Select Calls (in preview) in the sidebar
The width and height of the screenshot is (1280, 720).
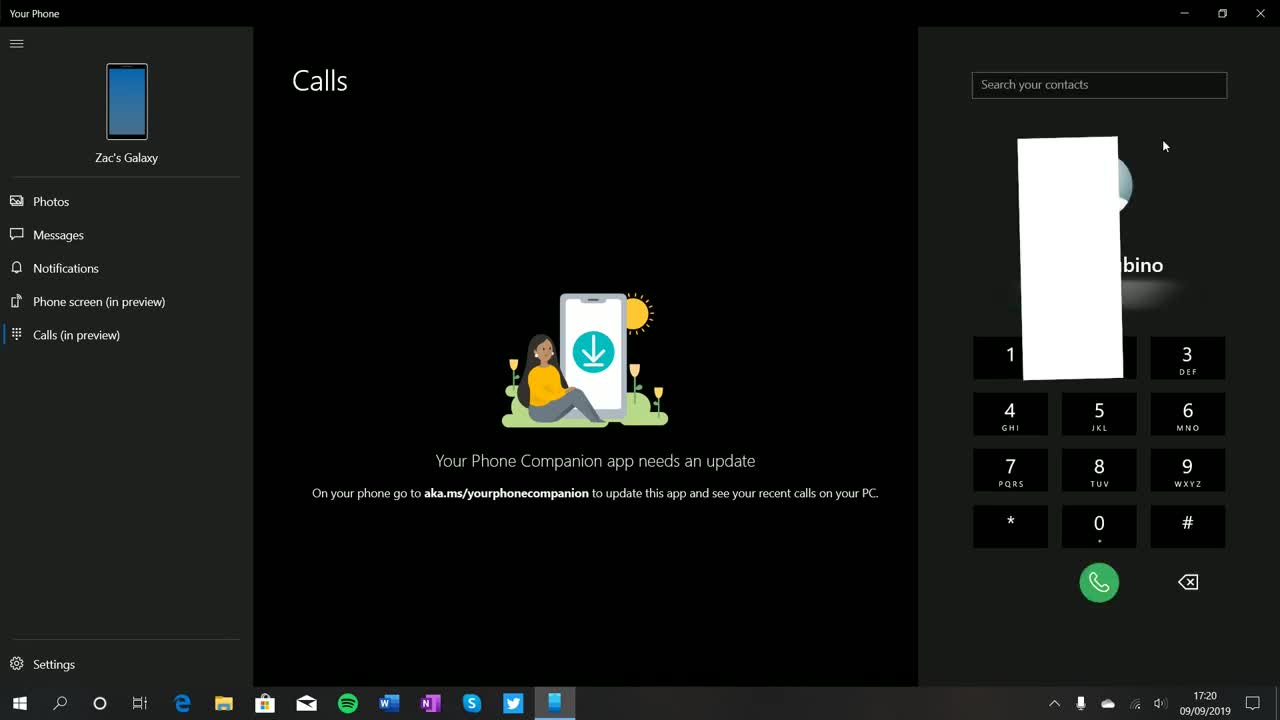[126, 335]
